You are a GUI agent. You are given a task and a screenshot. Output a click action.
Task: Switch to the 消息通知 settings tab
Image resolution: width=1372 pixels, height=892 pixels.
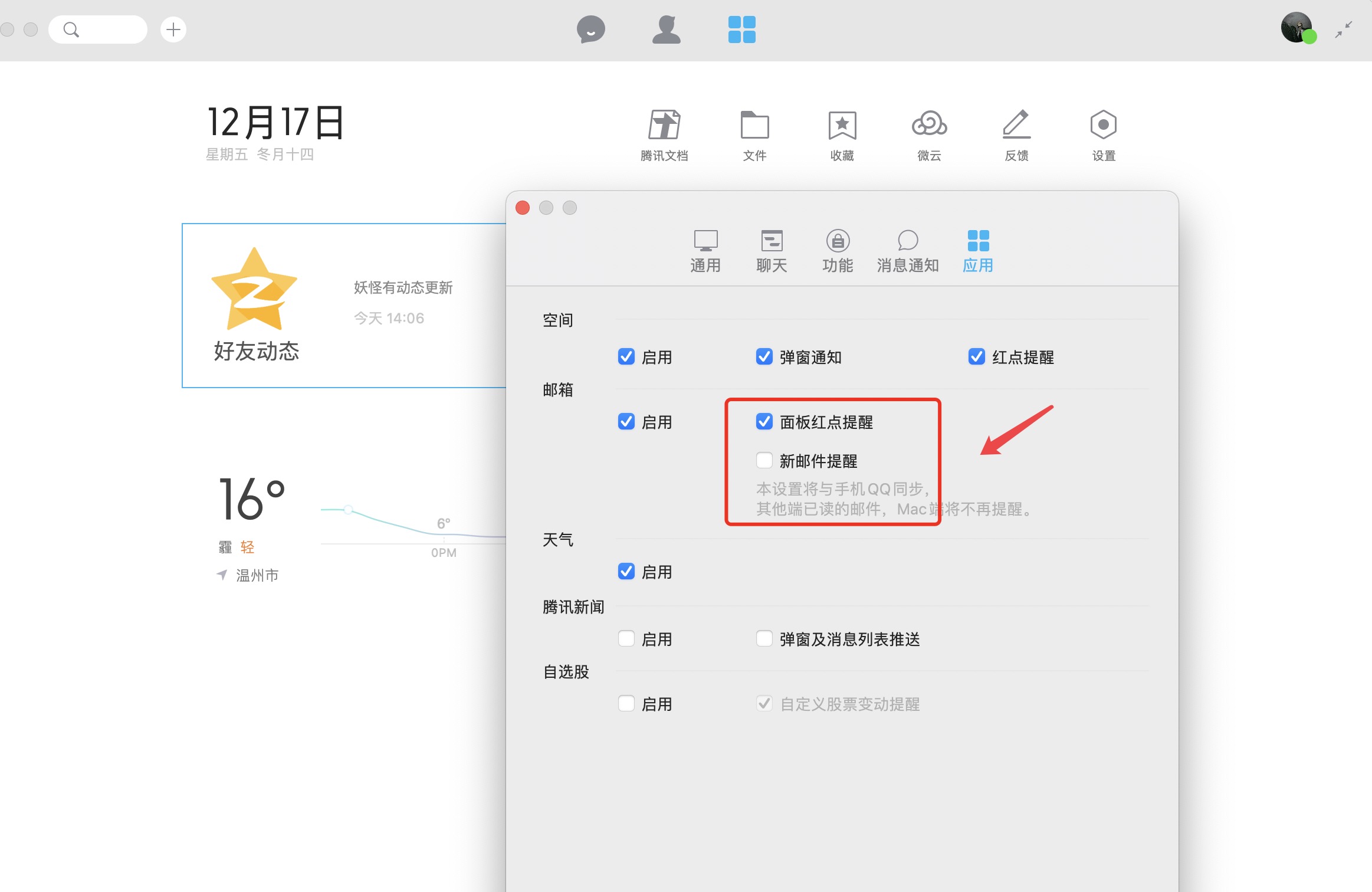coord(907,251)
